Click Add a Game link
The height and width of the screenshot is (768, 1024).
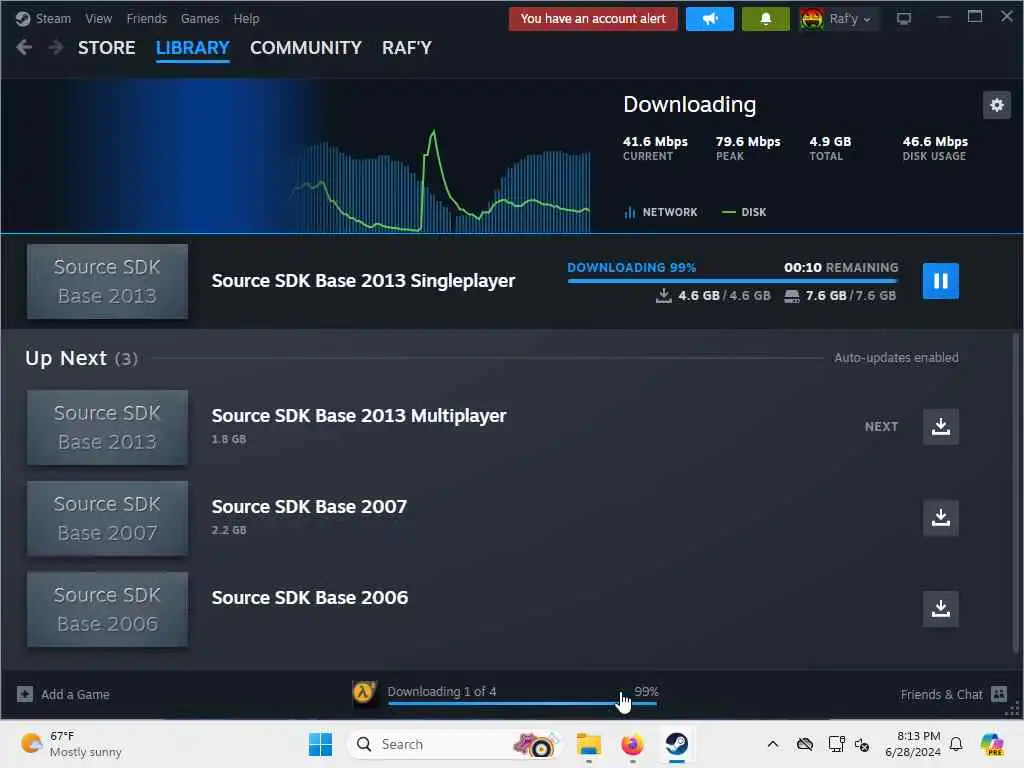[x=75, y=694]
